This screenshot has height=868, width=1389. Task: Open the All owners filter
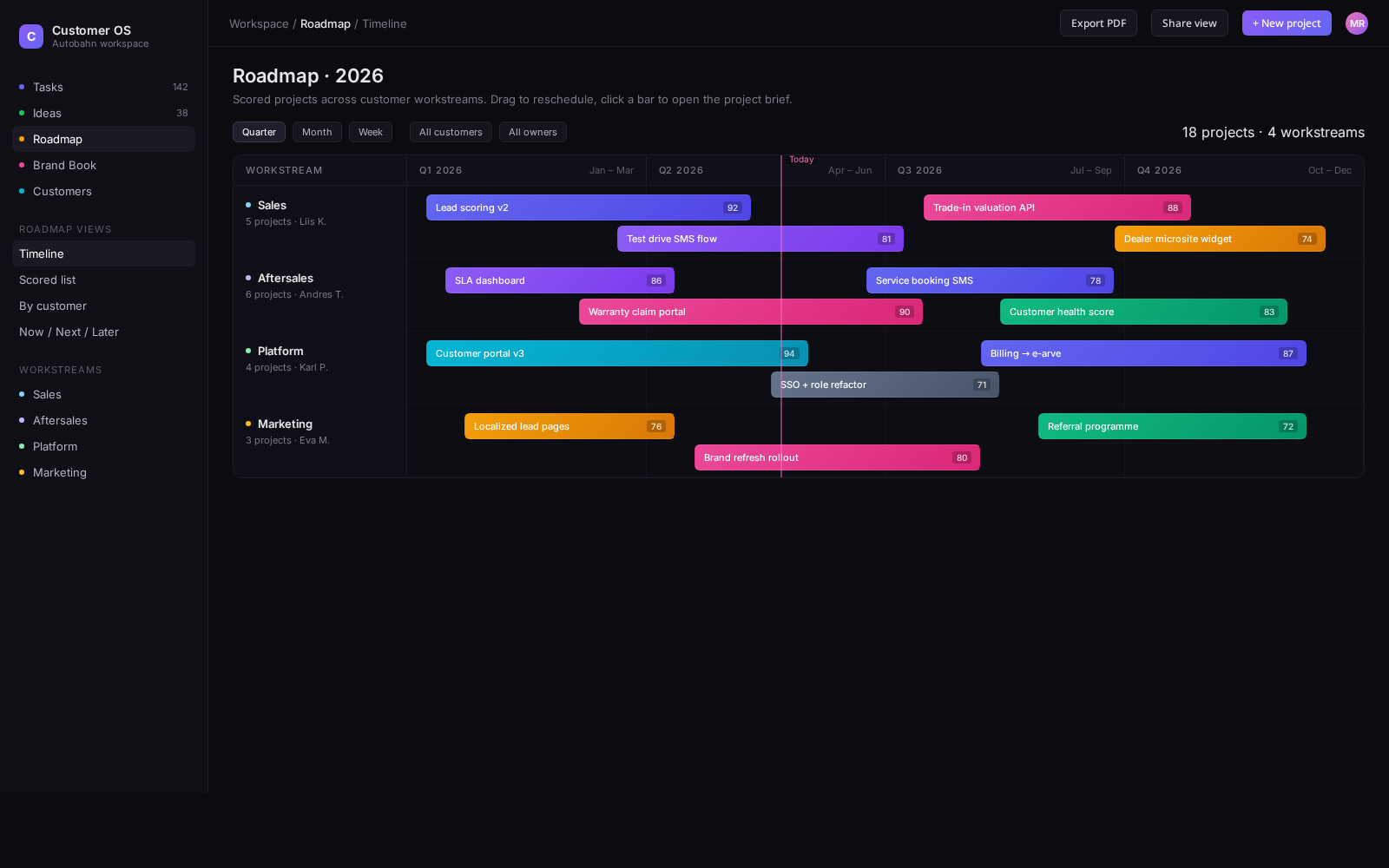click(x=533, y=132)
